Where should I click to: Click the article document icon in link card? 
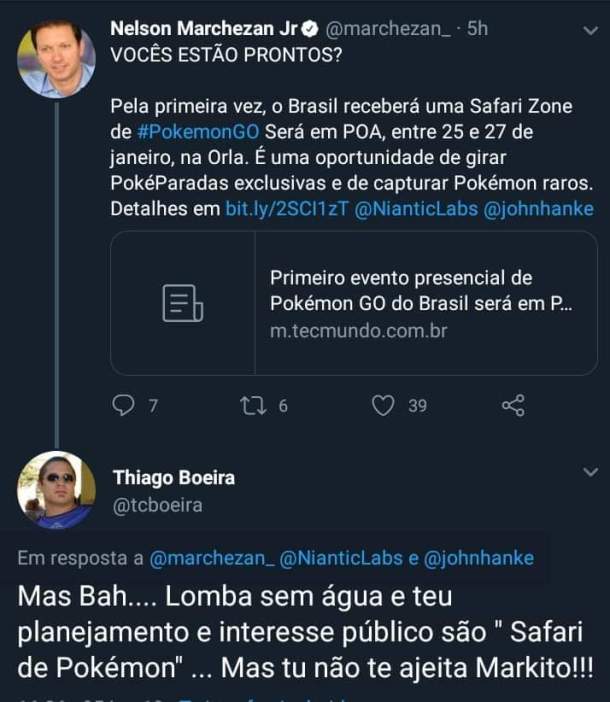click(x=182, y=303)
